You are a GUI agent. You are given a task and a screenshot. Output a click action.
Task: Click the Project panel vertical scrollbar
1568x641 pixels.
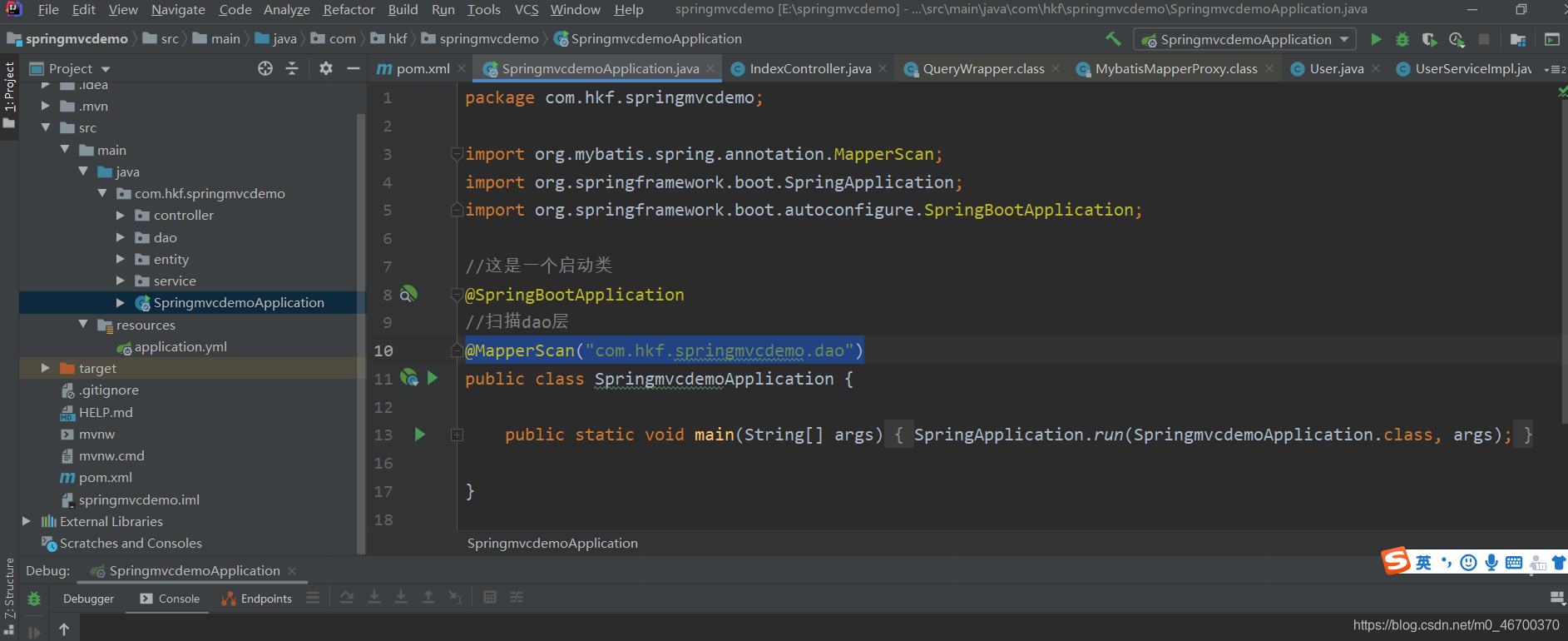[x=361, y=333]
